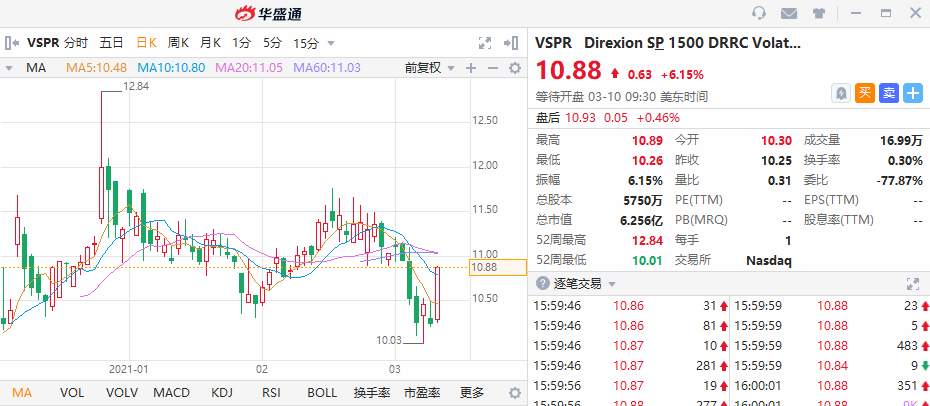Select trade row 15:59:59 with volume 483
Screen dimensions: 930x406
(x=832, y=346)
